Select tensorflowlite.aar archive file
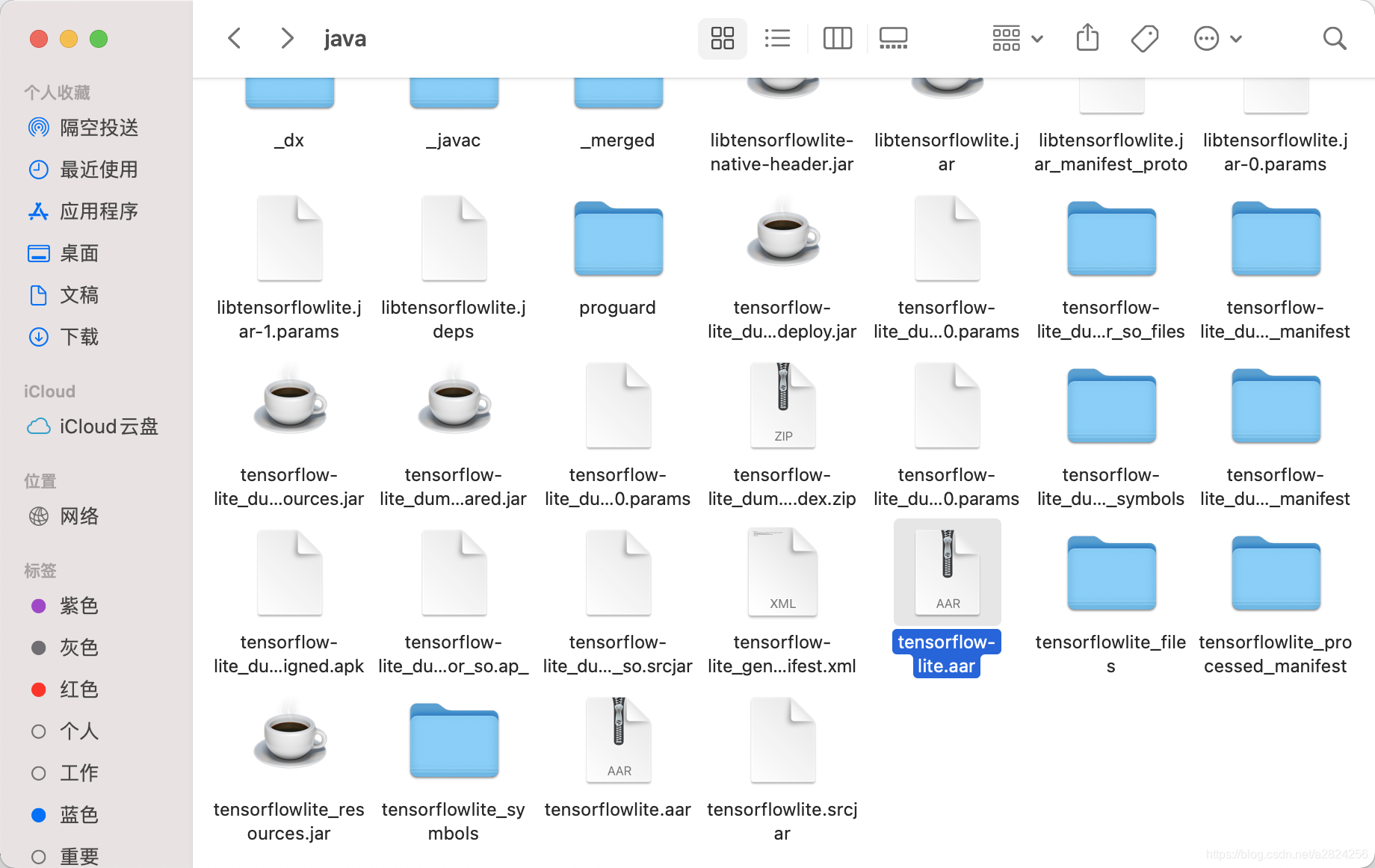This screenshot has width=1375, height=868. click(x=618, y=740)
